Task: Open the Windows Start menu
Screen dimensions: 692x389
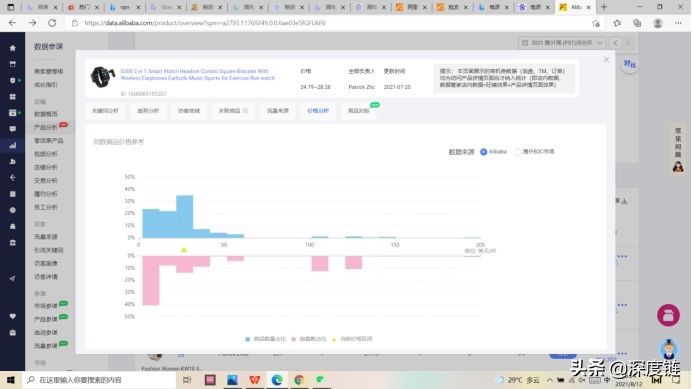Action: coord(11,380)
